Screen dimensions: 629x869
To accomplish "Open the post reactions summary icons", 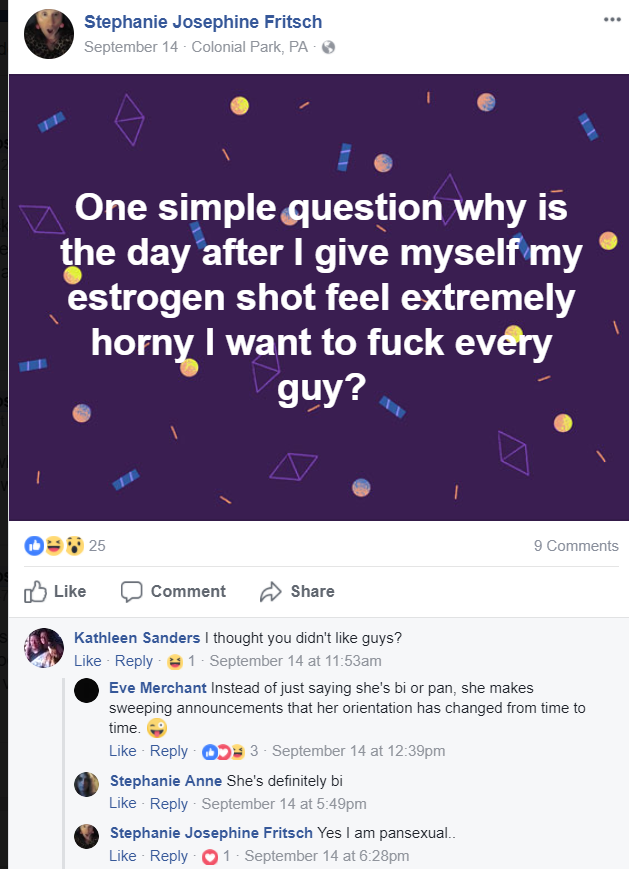I will coord(54,545).
